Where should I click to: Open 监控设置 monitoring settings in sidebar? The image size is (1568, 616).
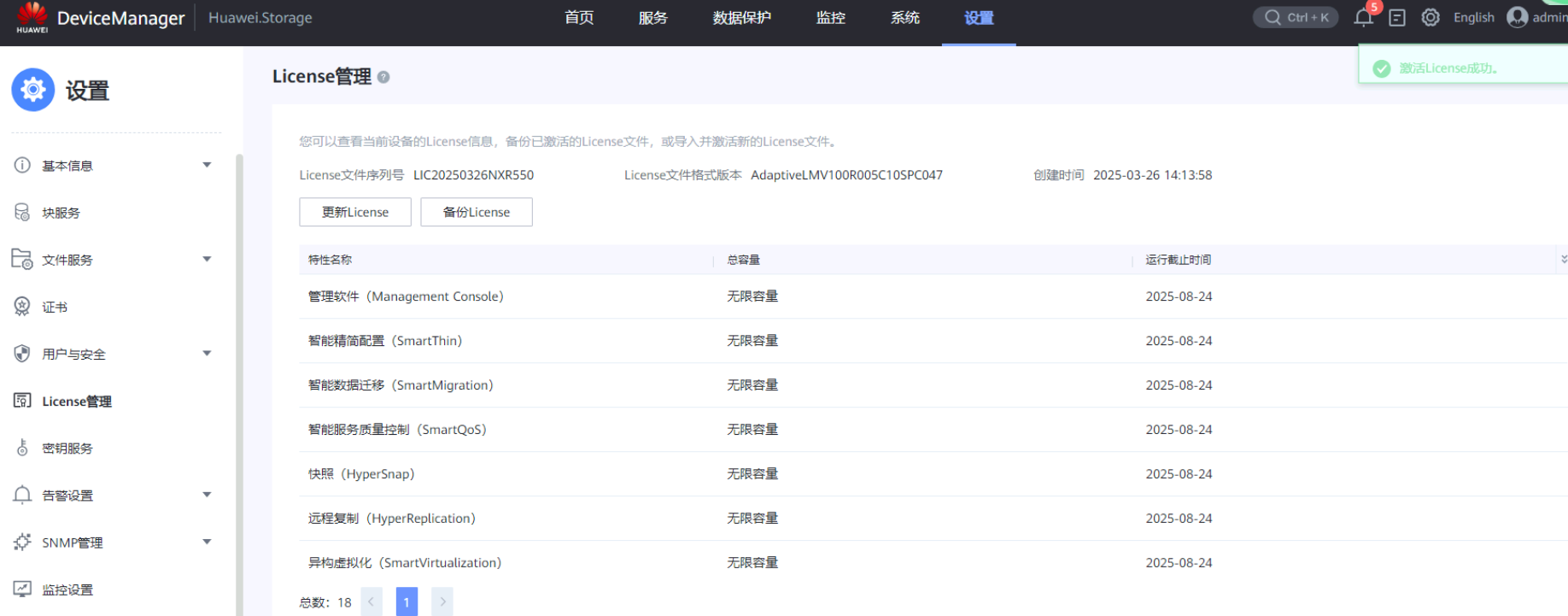click(67, 590)
